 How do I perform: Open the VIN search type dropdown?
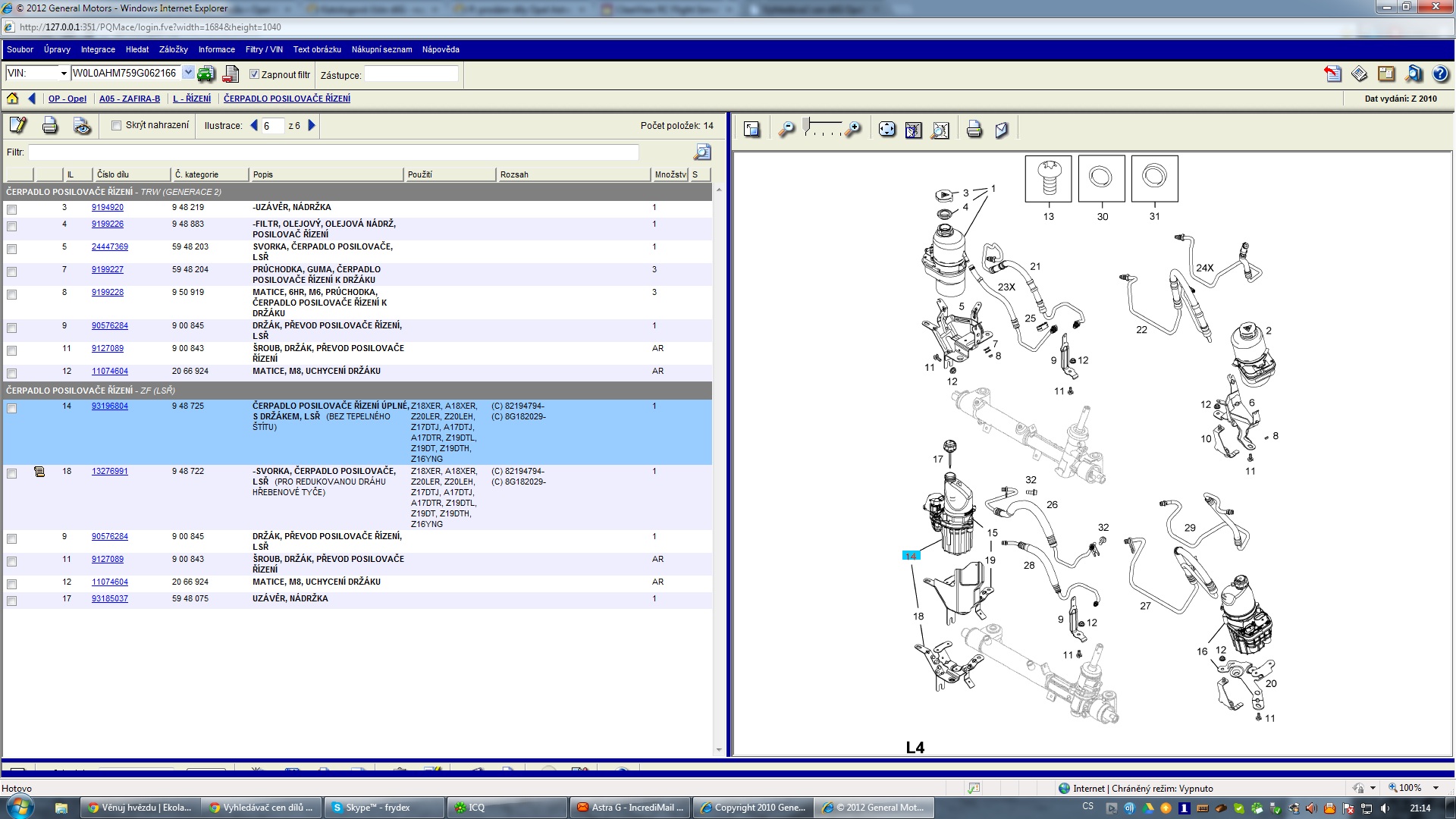coord(64,74)
